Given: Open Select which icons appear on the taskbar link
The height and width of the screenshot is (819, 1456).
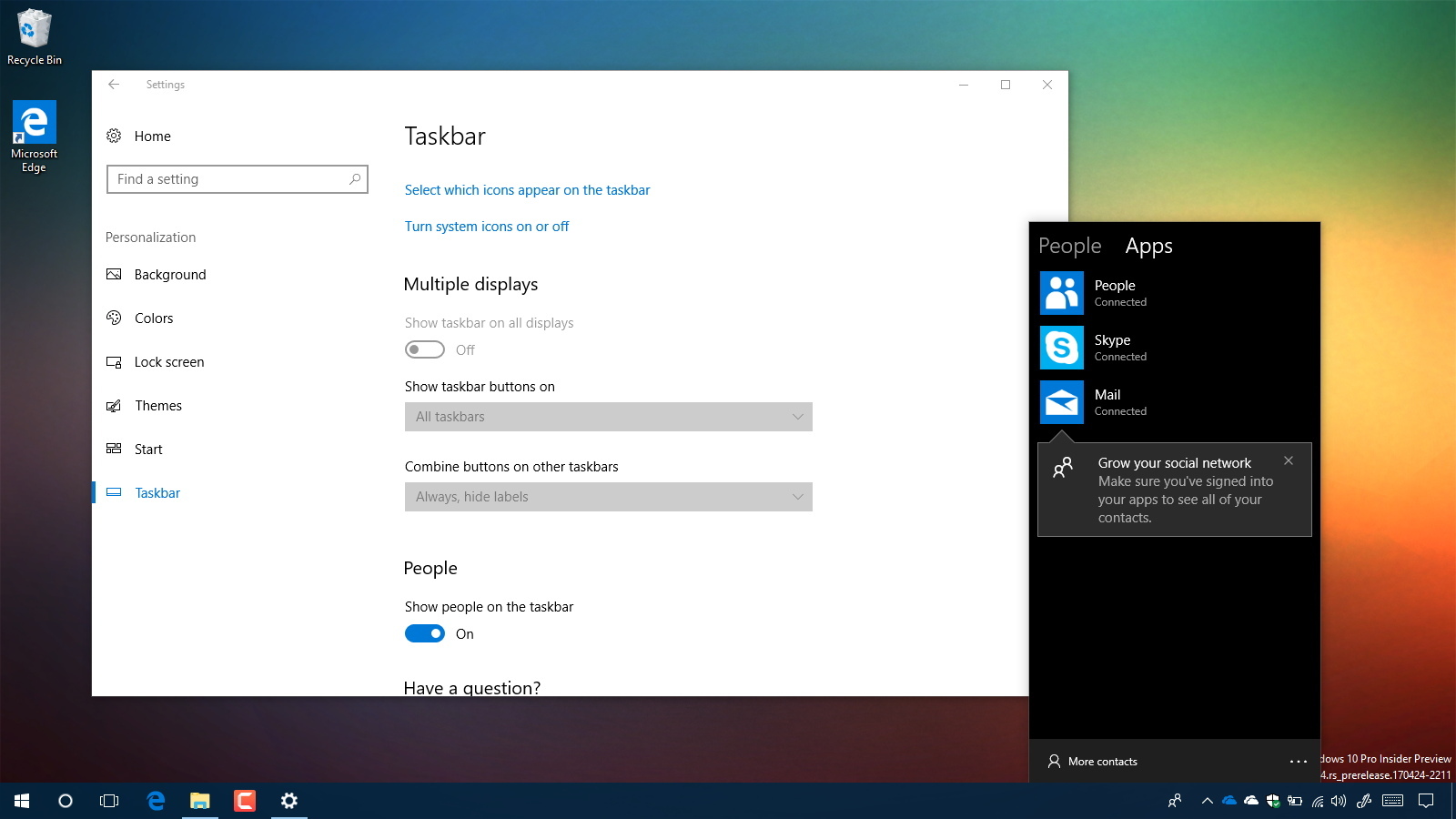Looking at the screenshot, I should pyautogui.click(x=527, y=189).
